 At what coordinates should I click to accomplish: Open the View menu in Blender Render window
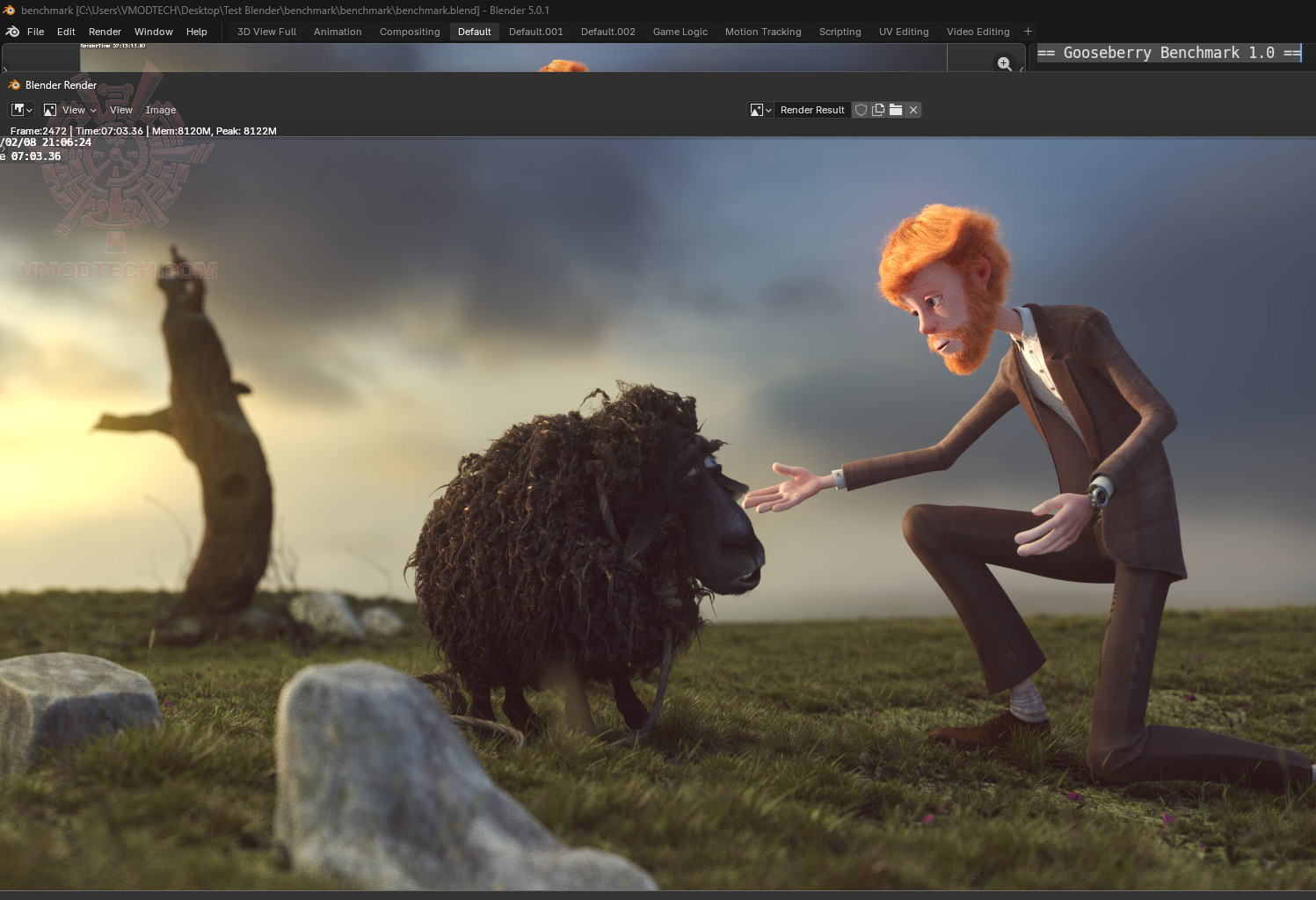click(121, 110)
